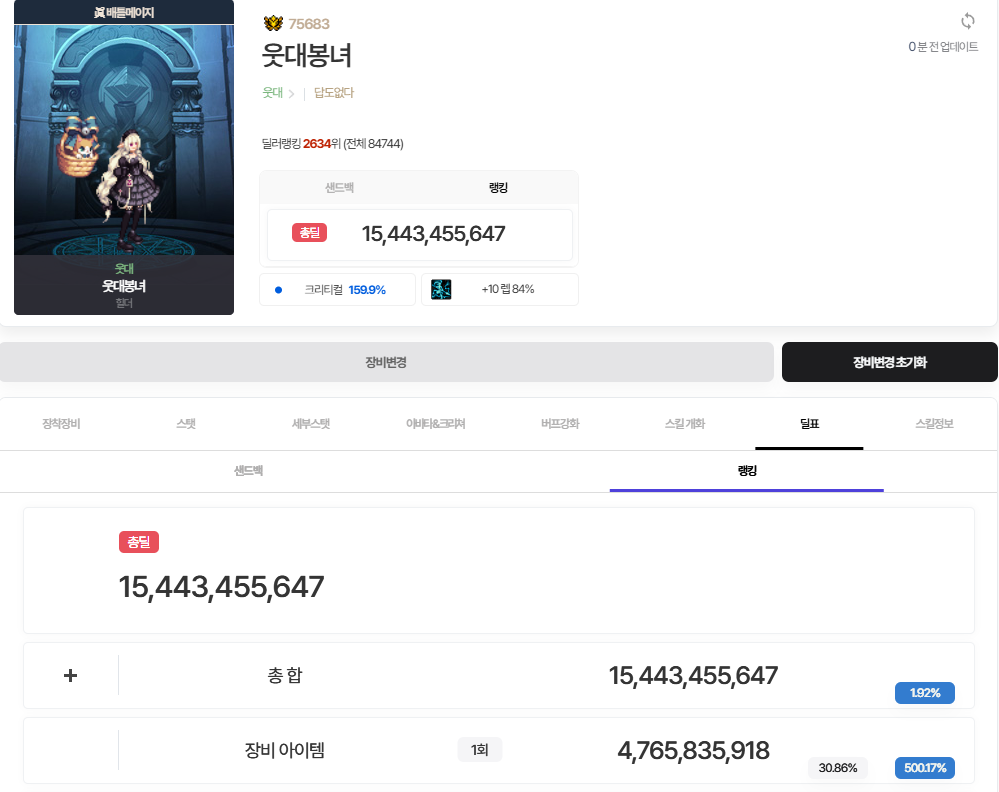Click the character name 웃대봉녀 heading
This screenshot has width=999, height=792.
(307, 55)
